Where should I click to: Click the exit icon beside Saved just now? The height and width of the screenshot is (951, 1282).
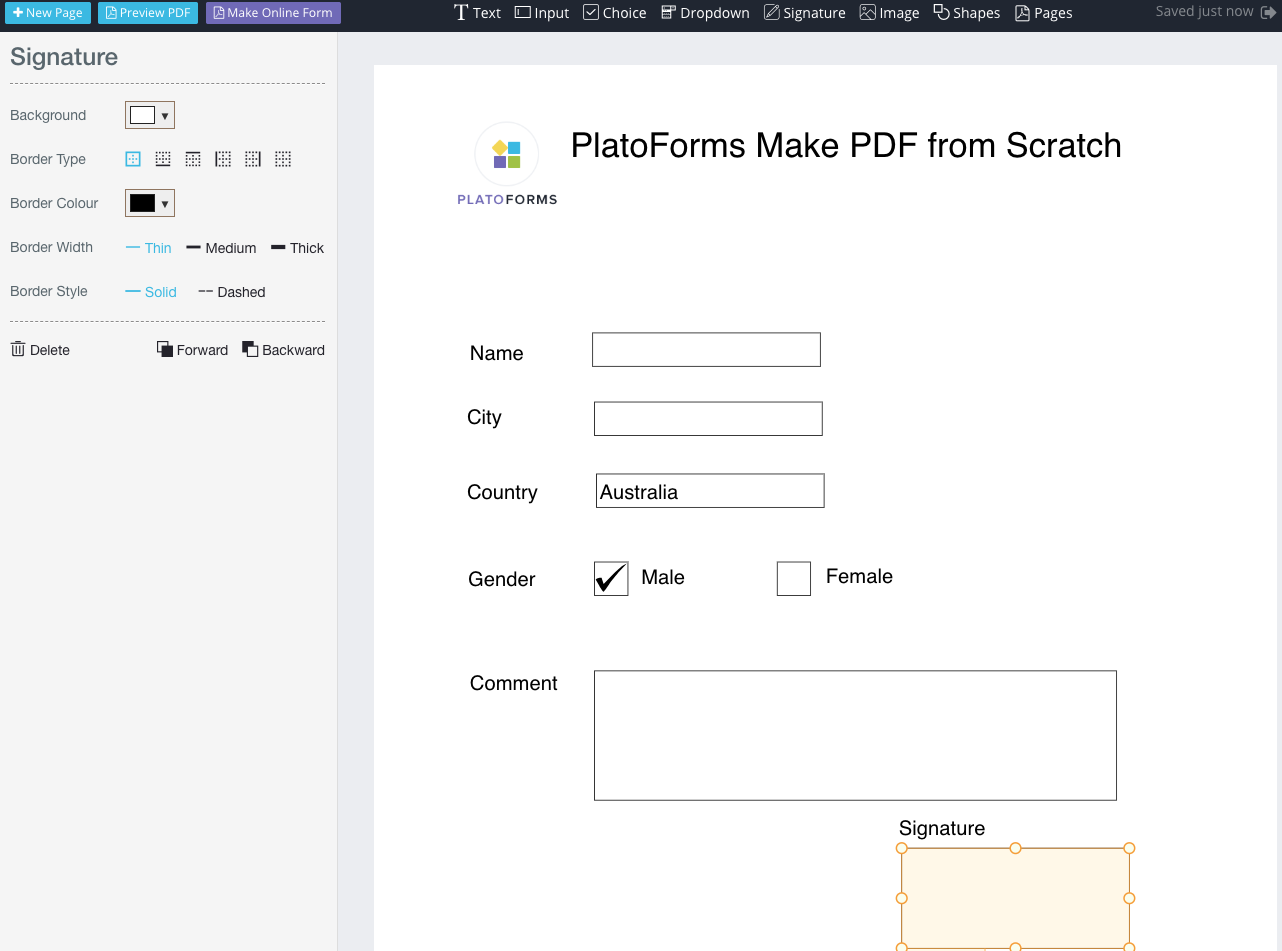click(1268, 12)
